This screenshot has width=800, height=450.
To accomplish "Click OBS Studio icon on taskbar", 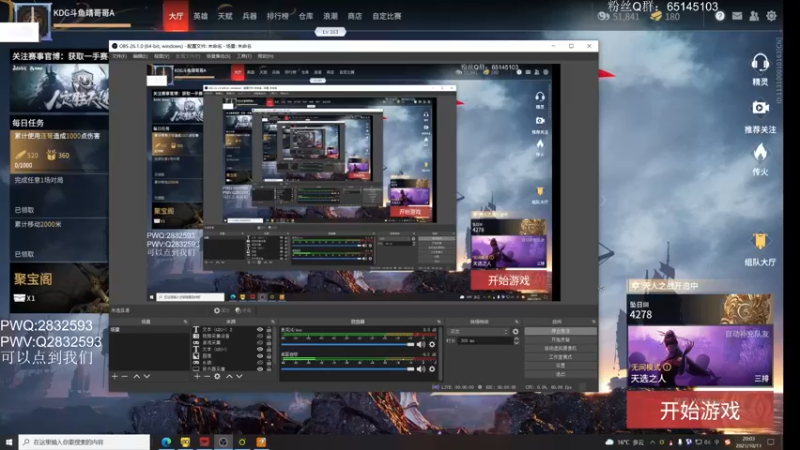I will click(x=223, y=442).
